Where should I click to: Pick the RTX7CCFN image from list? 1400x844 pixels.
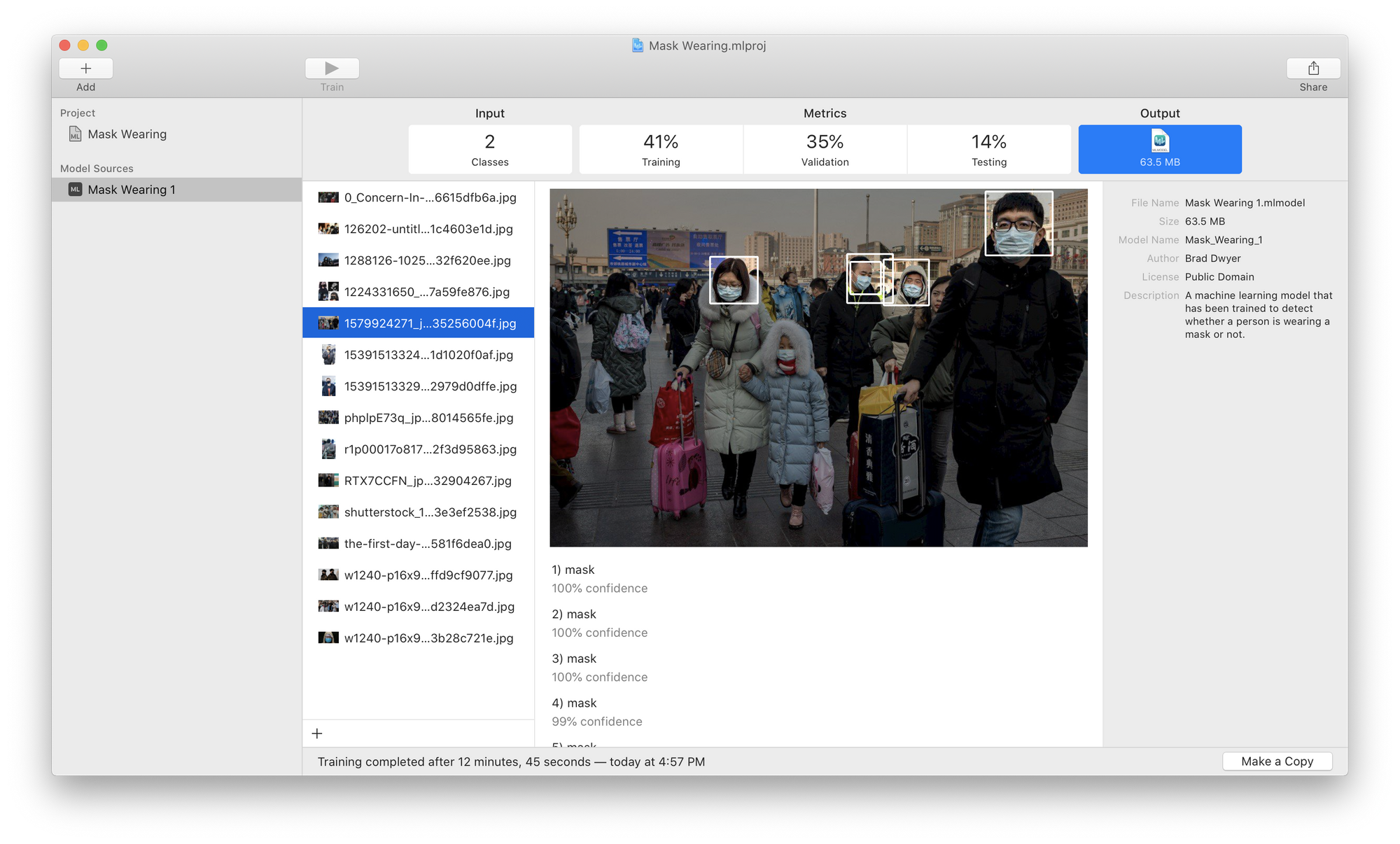427,481
